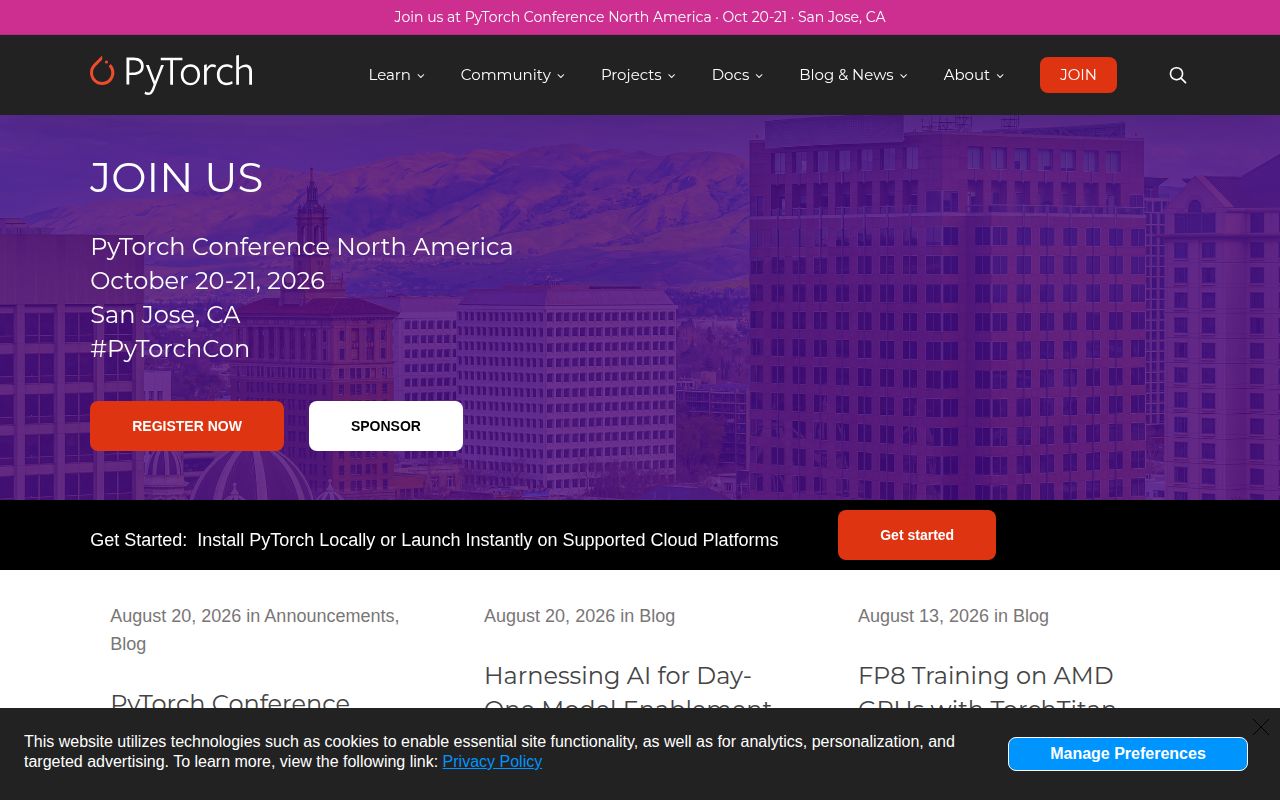Viewport: 1280px width, 800px height.
Task: Open the Community navigation item
Action: [x=505, y=75]
